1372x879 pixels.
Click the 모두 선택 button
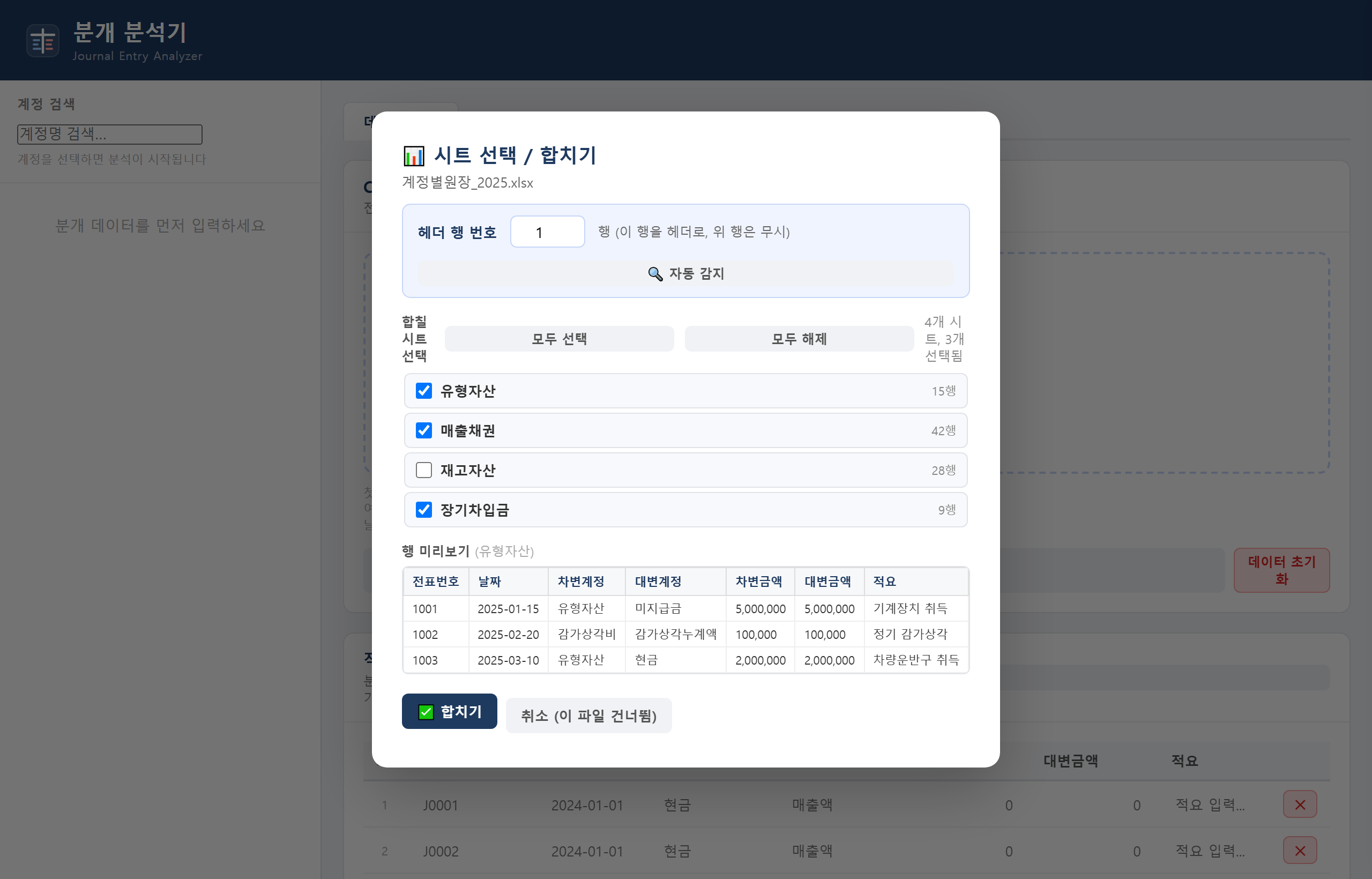560,339
